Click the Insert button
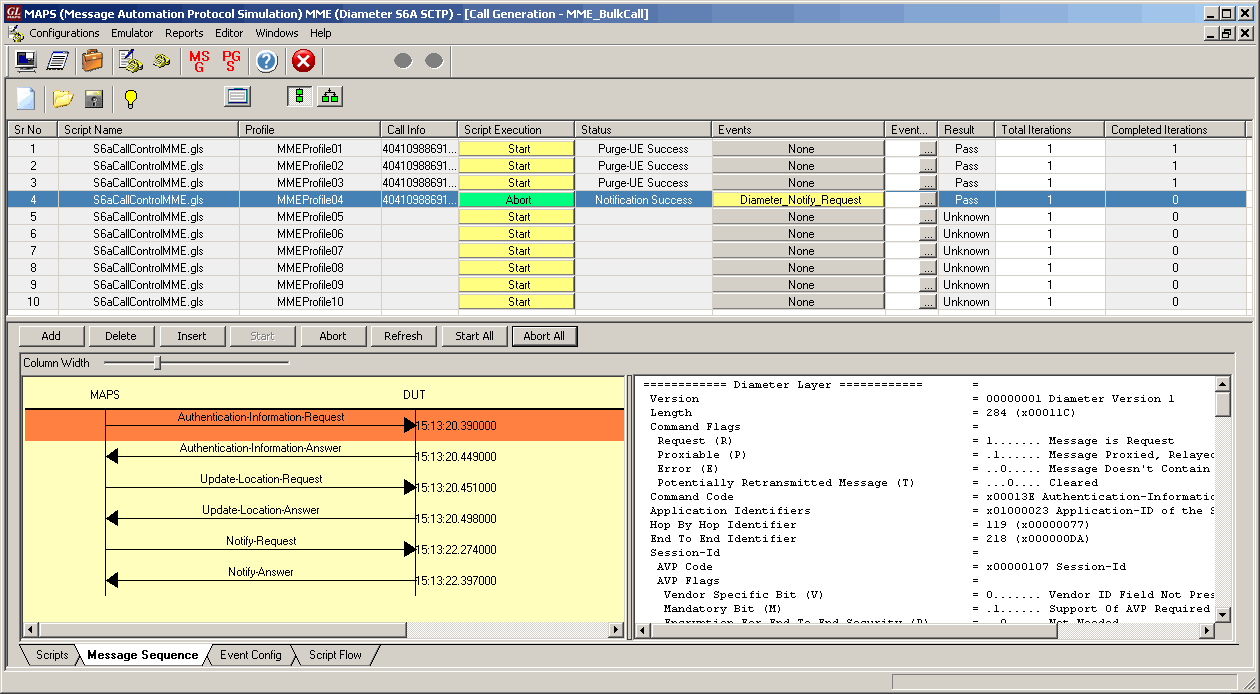 (192, 336)
